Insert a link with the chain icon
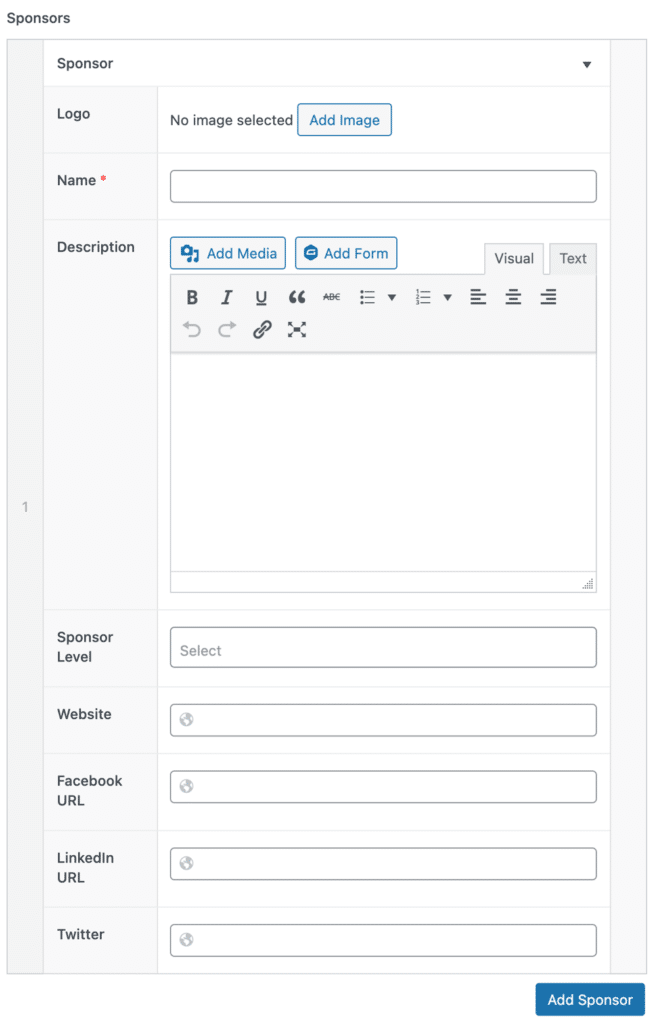657x1024 pixels. pyautogui.click(x=262, y=330)
